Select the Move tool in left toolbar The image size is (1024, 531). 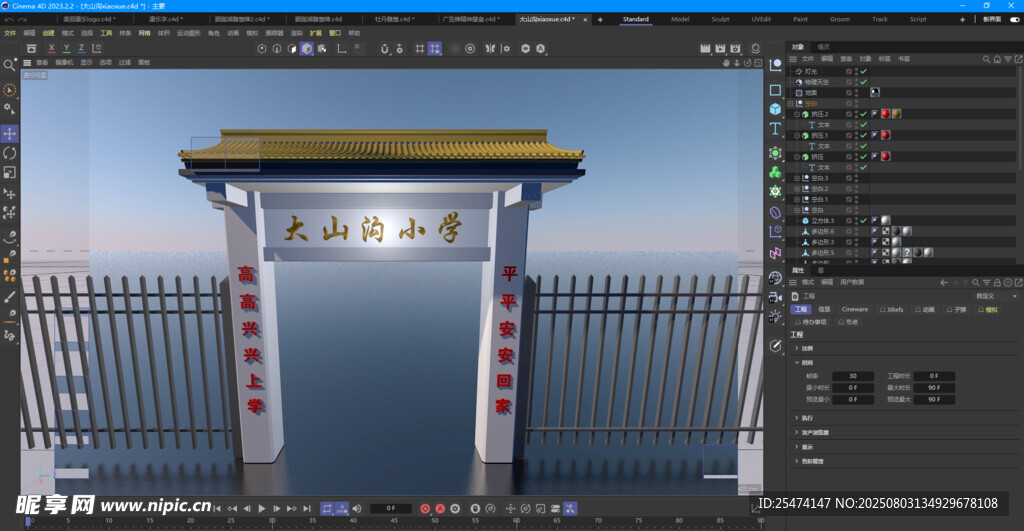click(9, 133)
